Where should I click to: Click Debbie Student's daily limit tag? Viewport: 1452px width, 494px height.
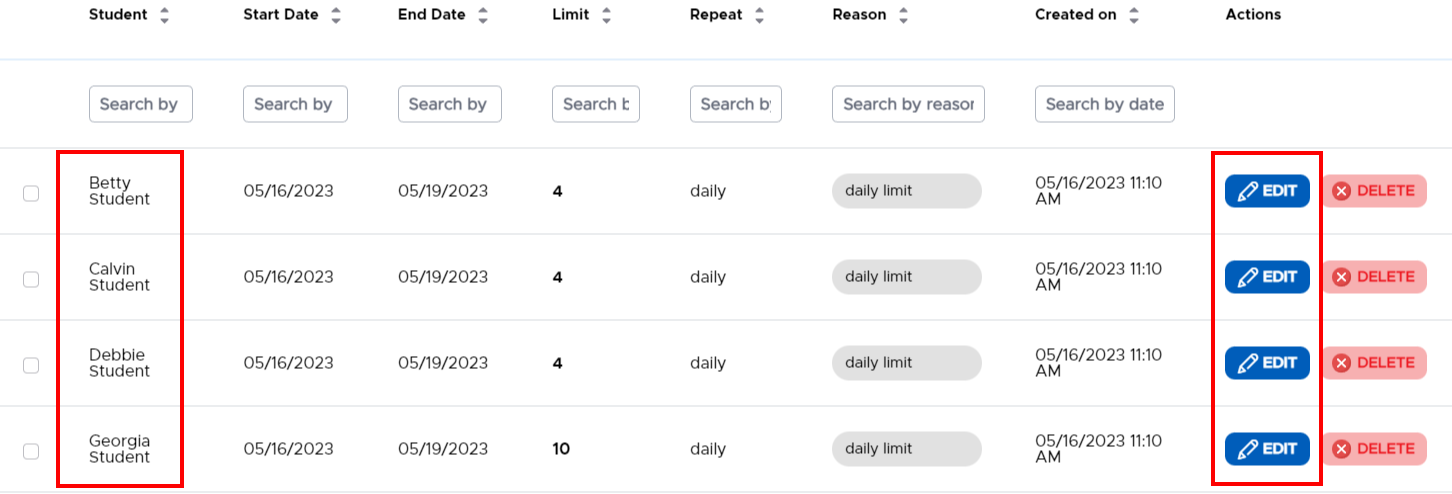coord(906,363)
